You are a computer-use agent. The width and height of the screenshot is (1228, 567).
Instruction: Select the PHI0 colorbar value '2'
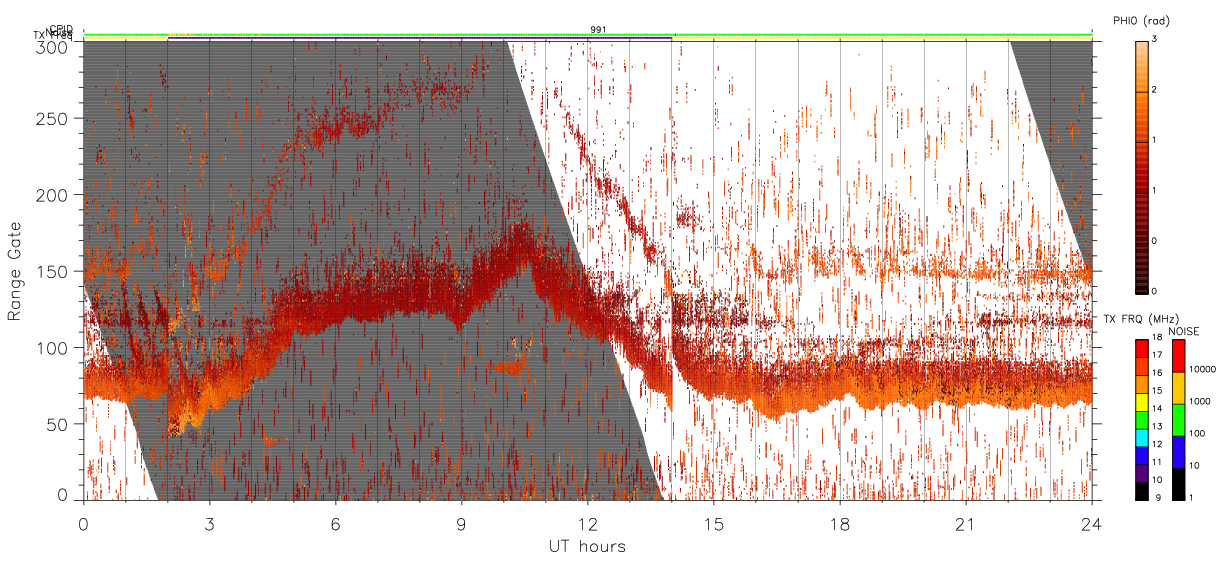pyautogui.click(x=1154, y=90)
